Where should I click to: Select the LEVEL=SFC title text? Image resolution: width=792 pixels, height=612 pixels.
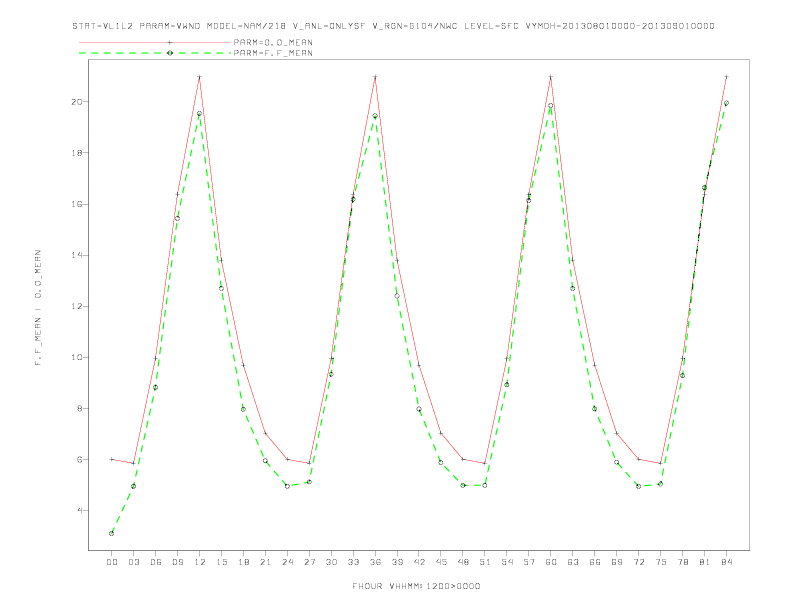pyautogui.click(x=491, y=26)
